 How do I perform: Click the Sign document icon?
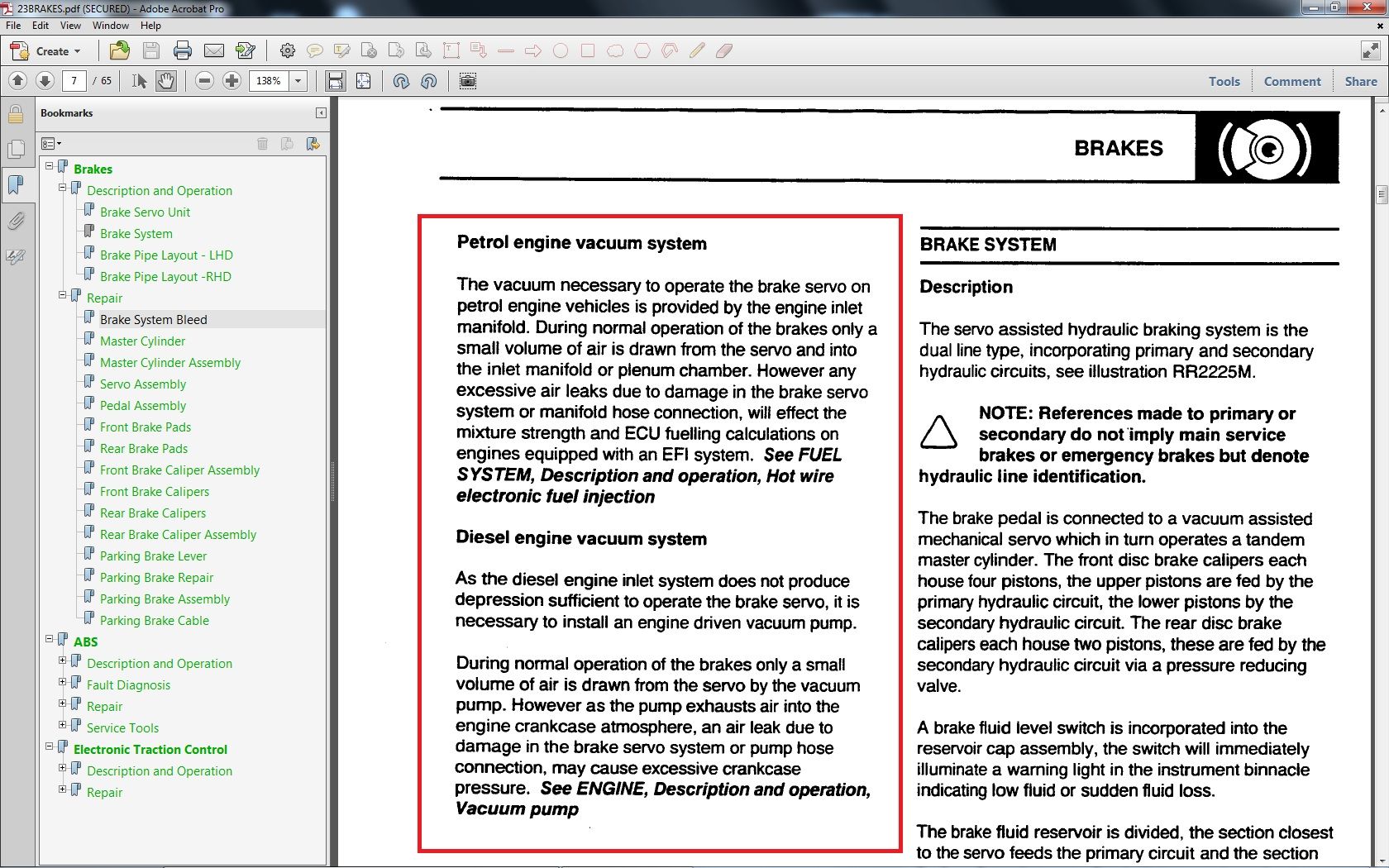(246, 51)
